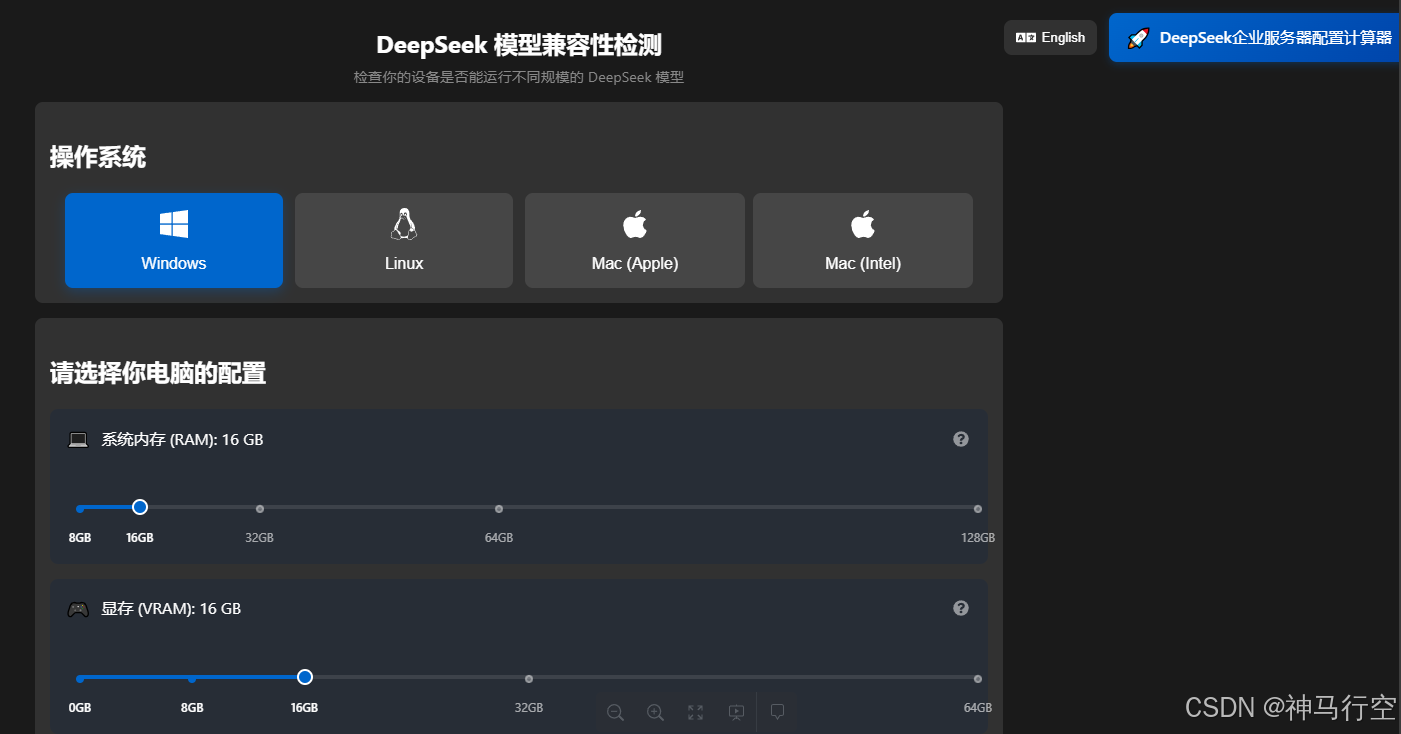Select the Windows operating system card
The height and width of the screenshot is (734, 1401).
174,240
